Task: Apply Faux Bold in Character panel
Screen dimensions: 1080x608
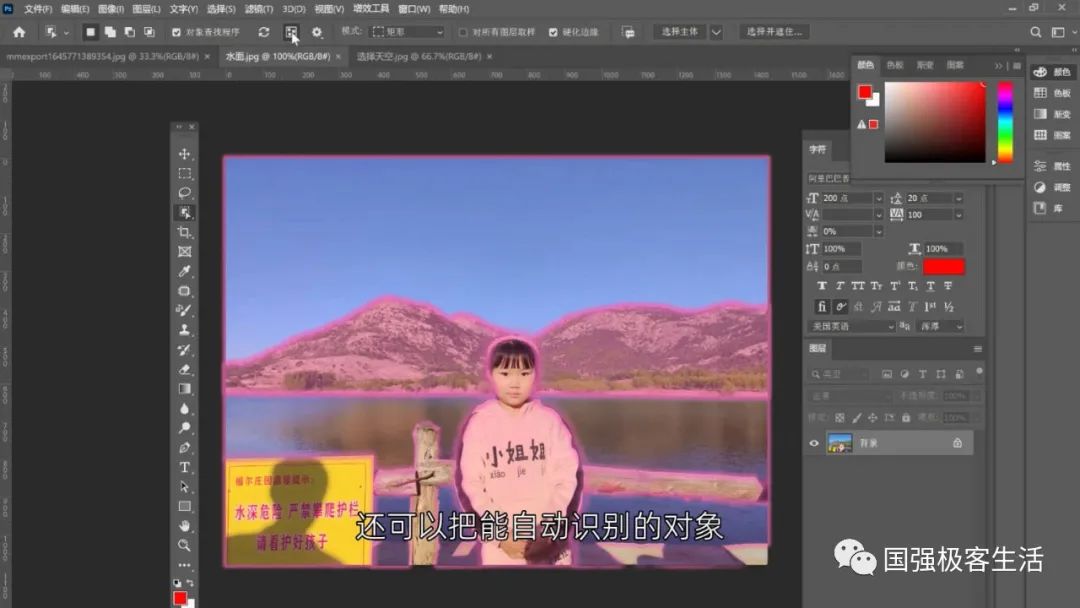Action: [822, 286]
